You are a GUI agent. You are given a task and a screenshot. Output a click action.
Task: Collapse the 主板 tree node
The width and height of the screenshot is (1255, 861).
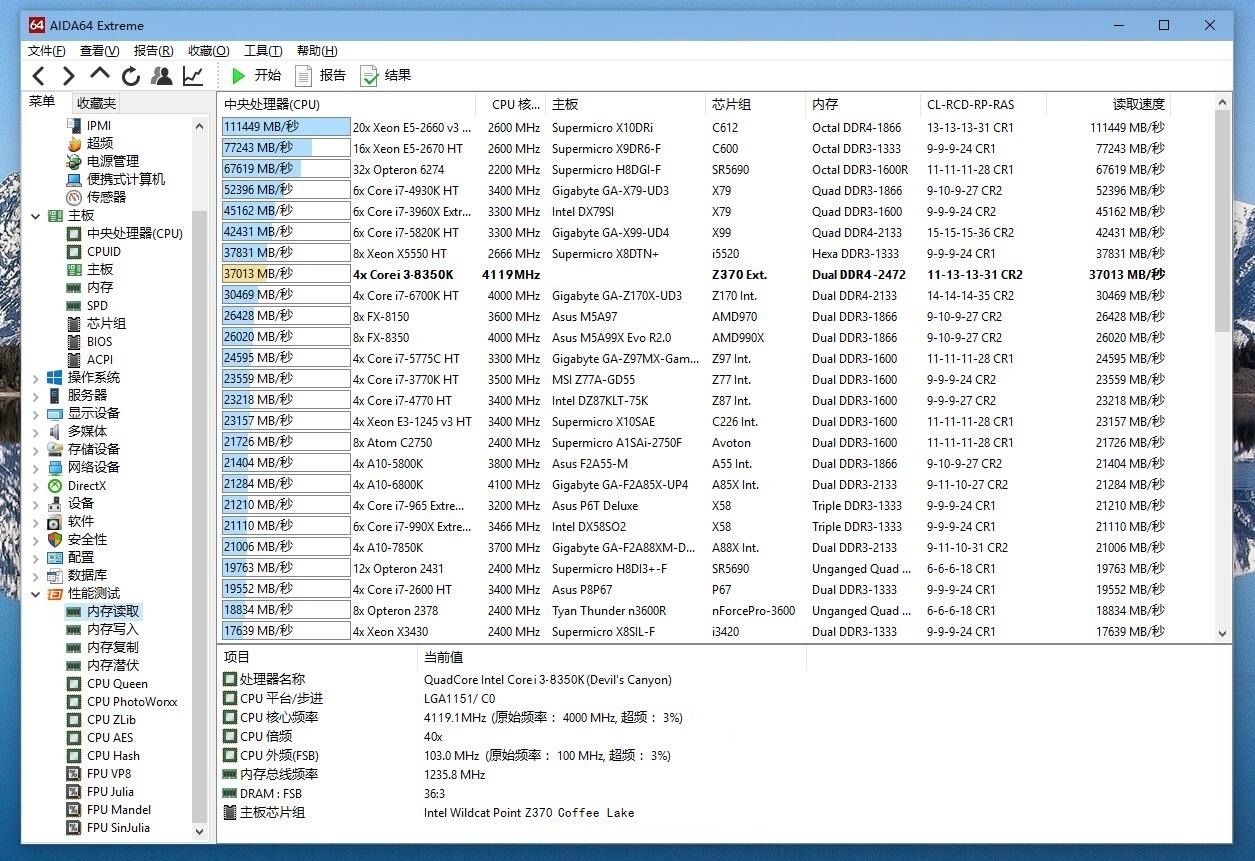(x=36, y=215)
